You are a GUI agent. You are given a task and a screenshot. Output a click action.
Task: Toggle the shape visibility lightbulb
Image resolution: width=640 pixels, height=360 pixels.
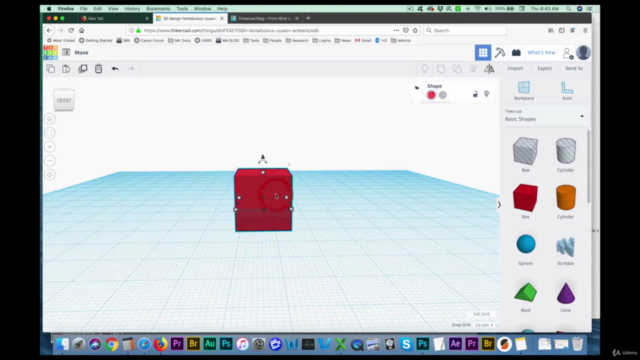[487, 94]
